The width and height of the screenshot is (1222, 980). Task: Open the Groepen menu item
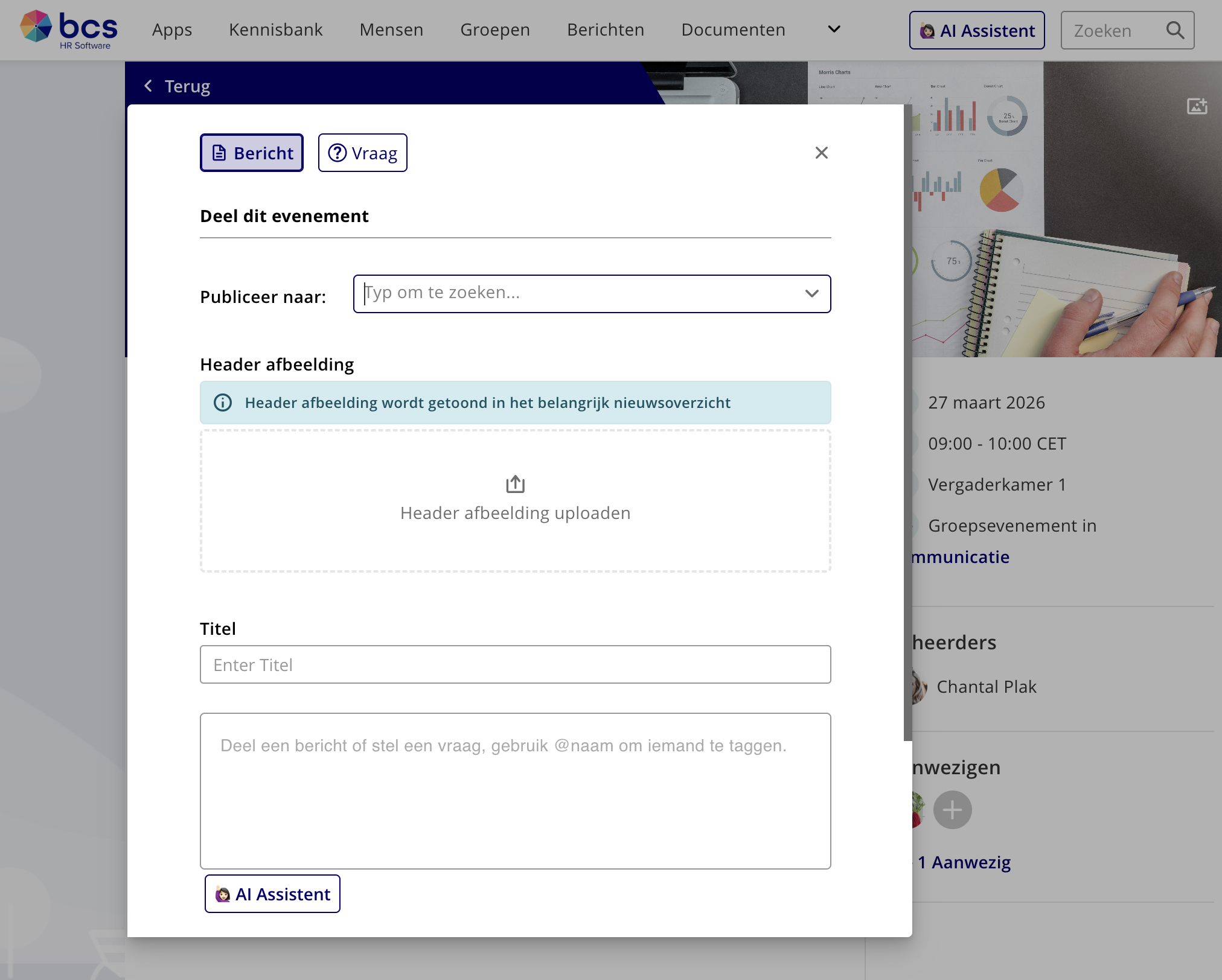point(495,30)
